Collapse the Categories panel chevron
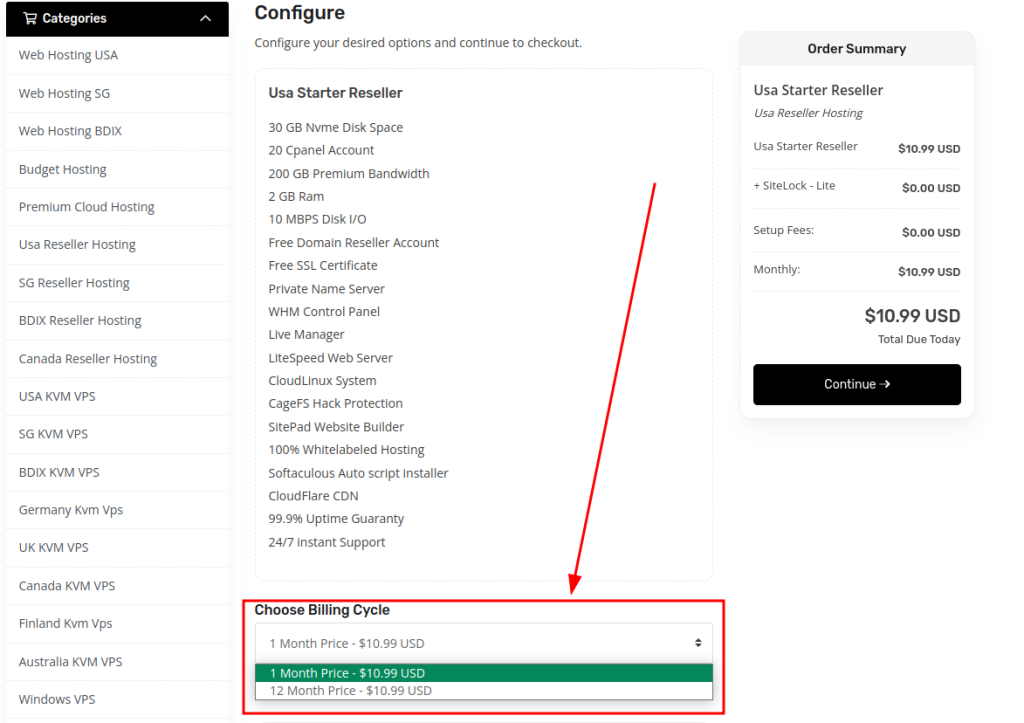The image size is (1024, 723). tap(206, 18)
